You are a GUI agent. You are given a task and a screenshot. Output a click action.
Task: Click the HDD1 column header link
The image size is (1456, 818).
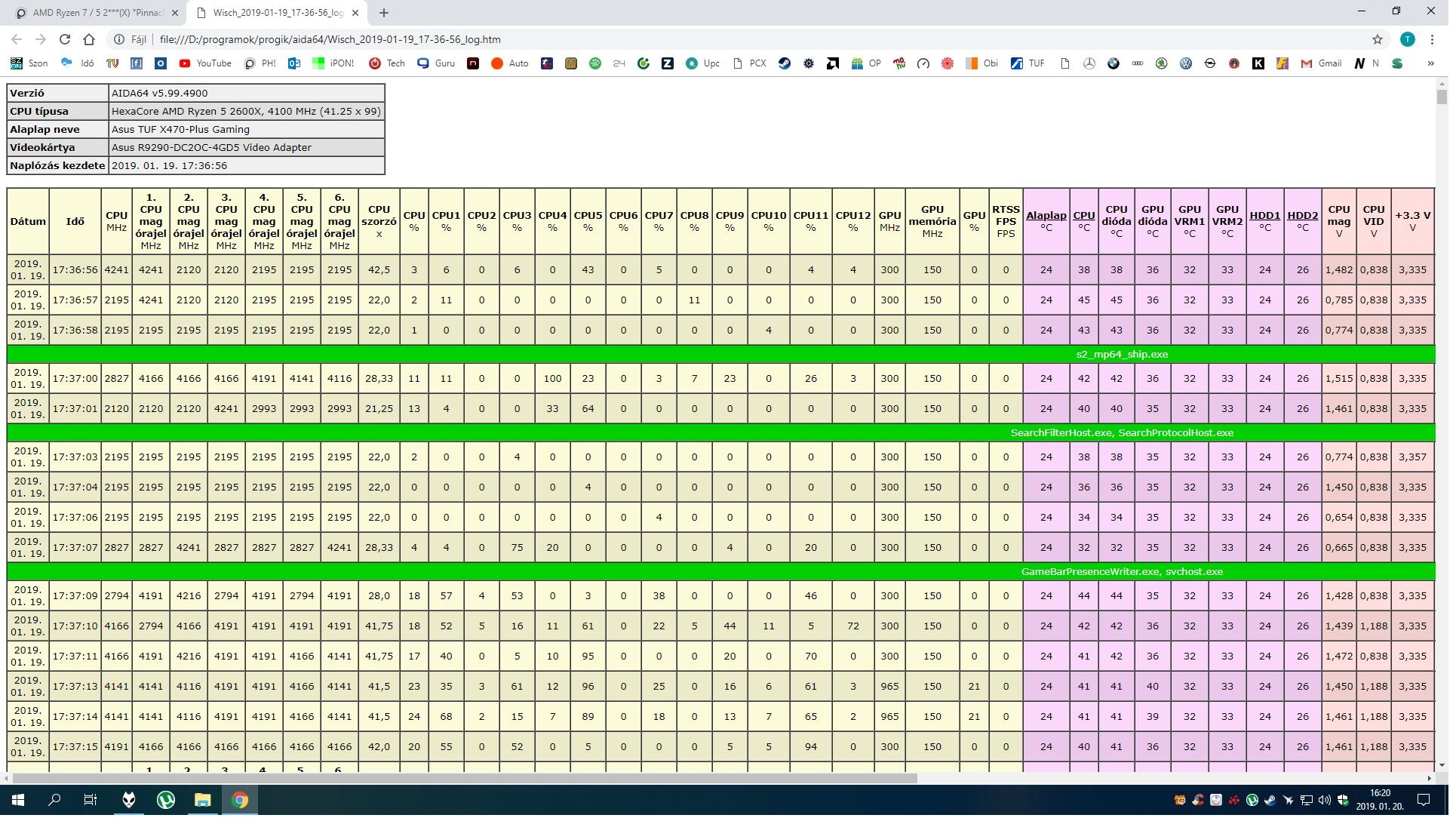pos(1264,216)
